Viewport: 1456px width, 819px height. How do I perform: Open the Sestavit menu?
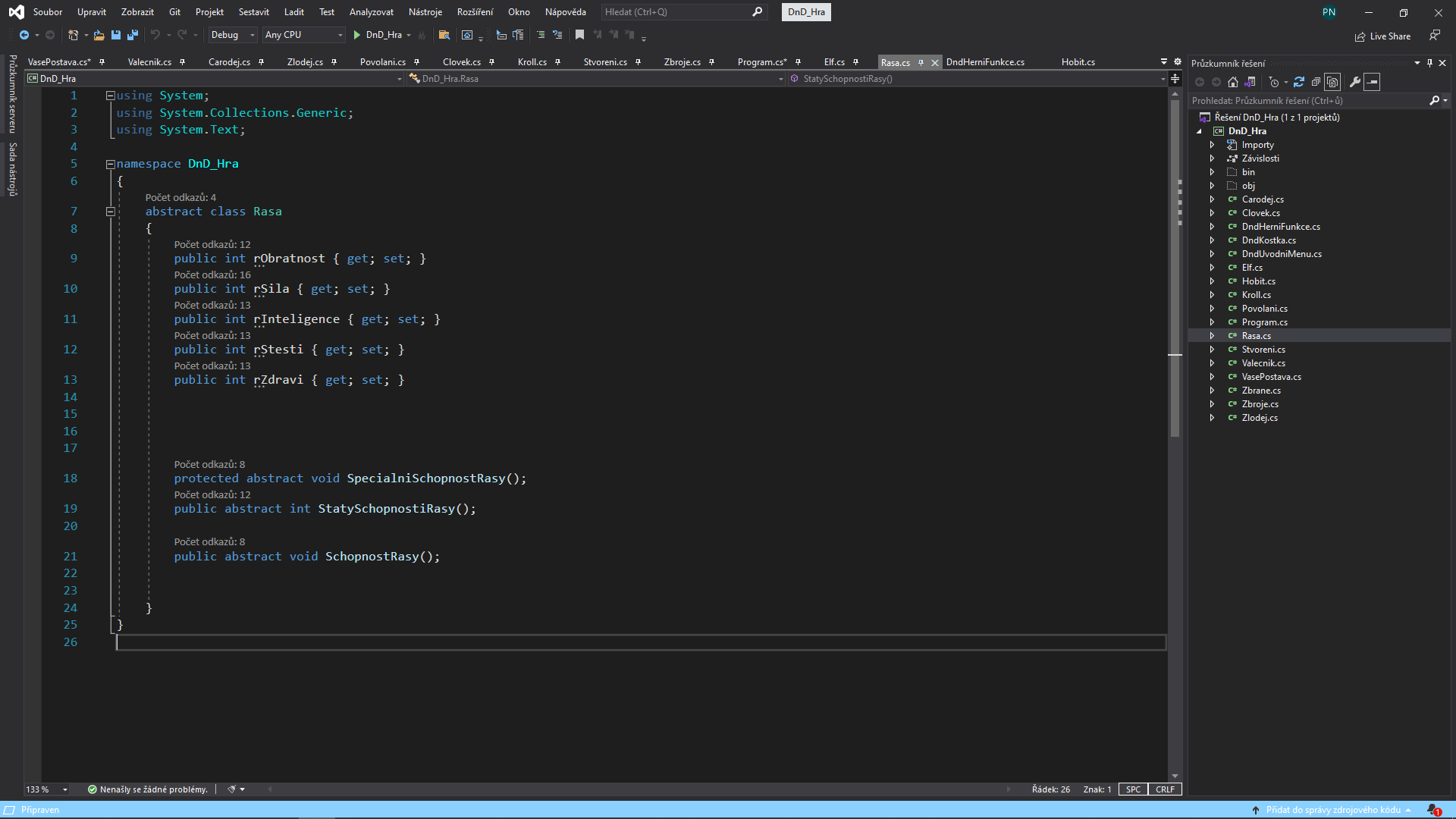click(x=253, y=12)
